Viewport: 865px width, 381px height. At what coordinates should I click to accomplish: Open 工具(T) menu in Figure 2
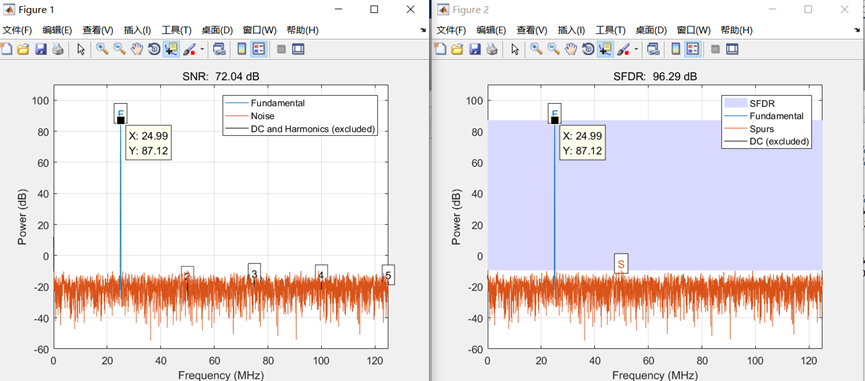pyautogui.click(x=611, y=30)
